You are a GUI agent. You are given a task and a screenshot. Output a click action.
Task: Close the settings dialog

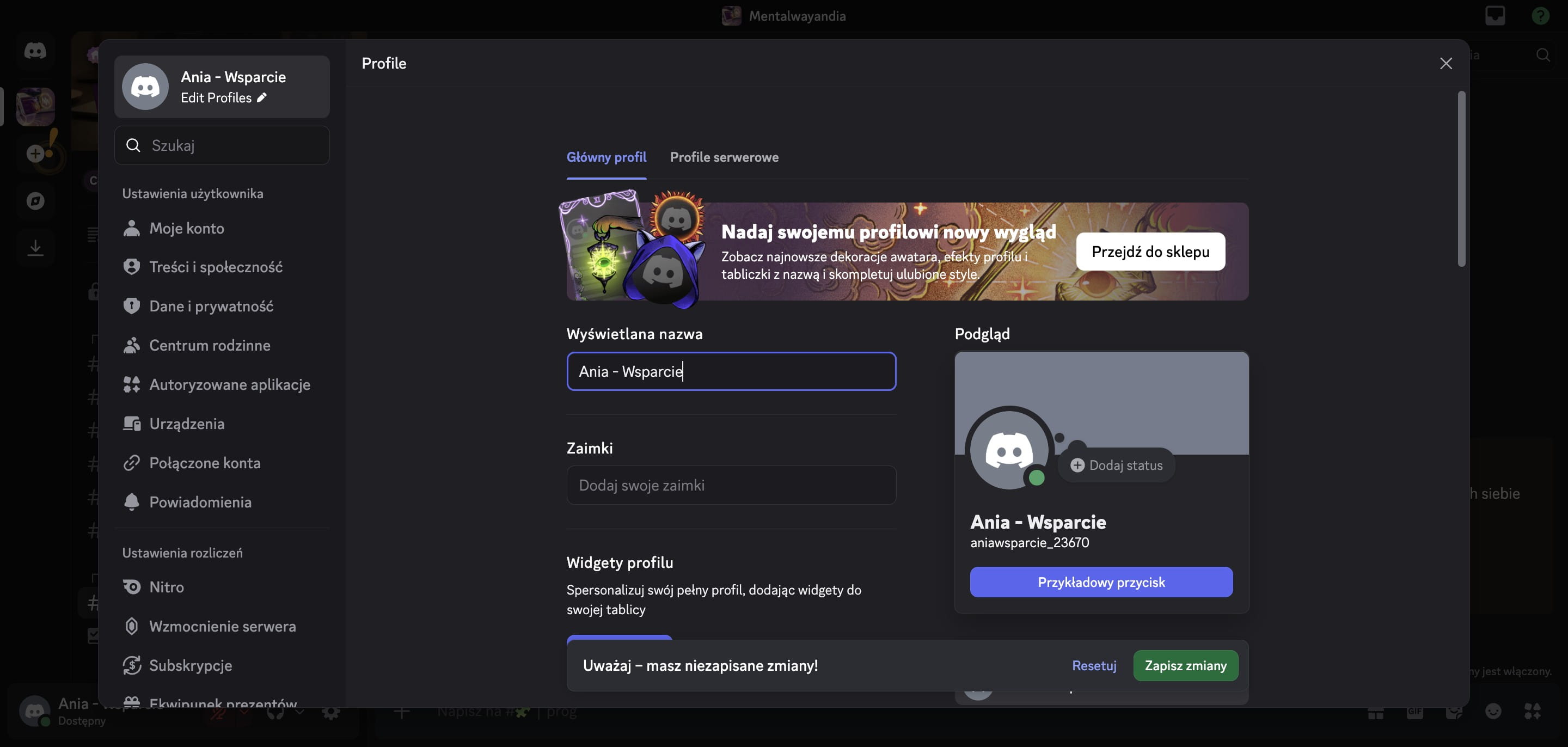(1445, 63)
